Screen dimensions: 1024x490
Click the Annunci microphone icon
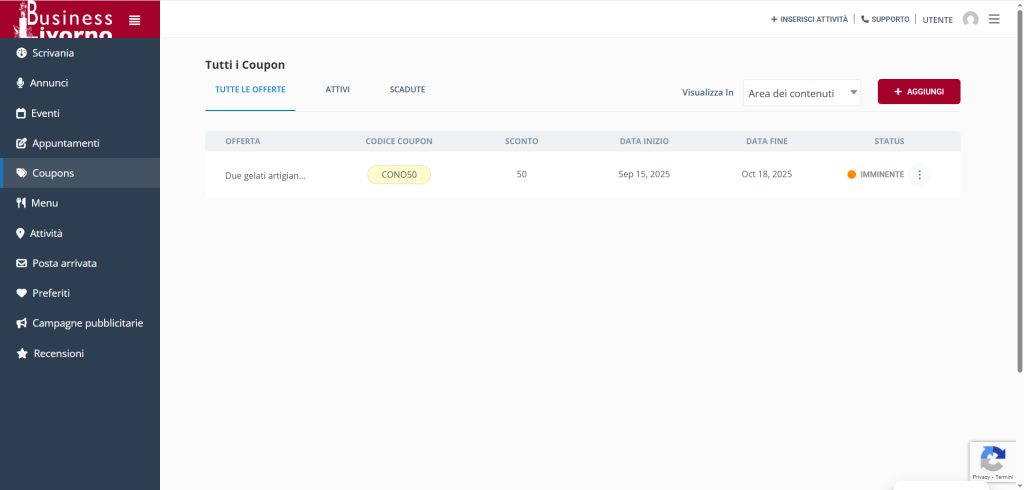coord(21,83)
